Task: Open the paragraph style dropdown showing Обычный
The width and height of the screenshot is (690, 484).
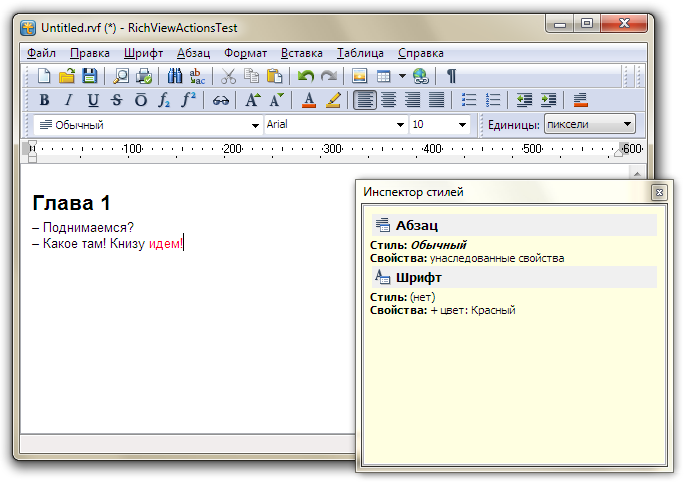Action: click(255, 125)
